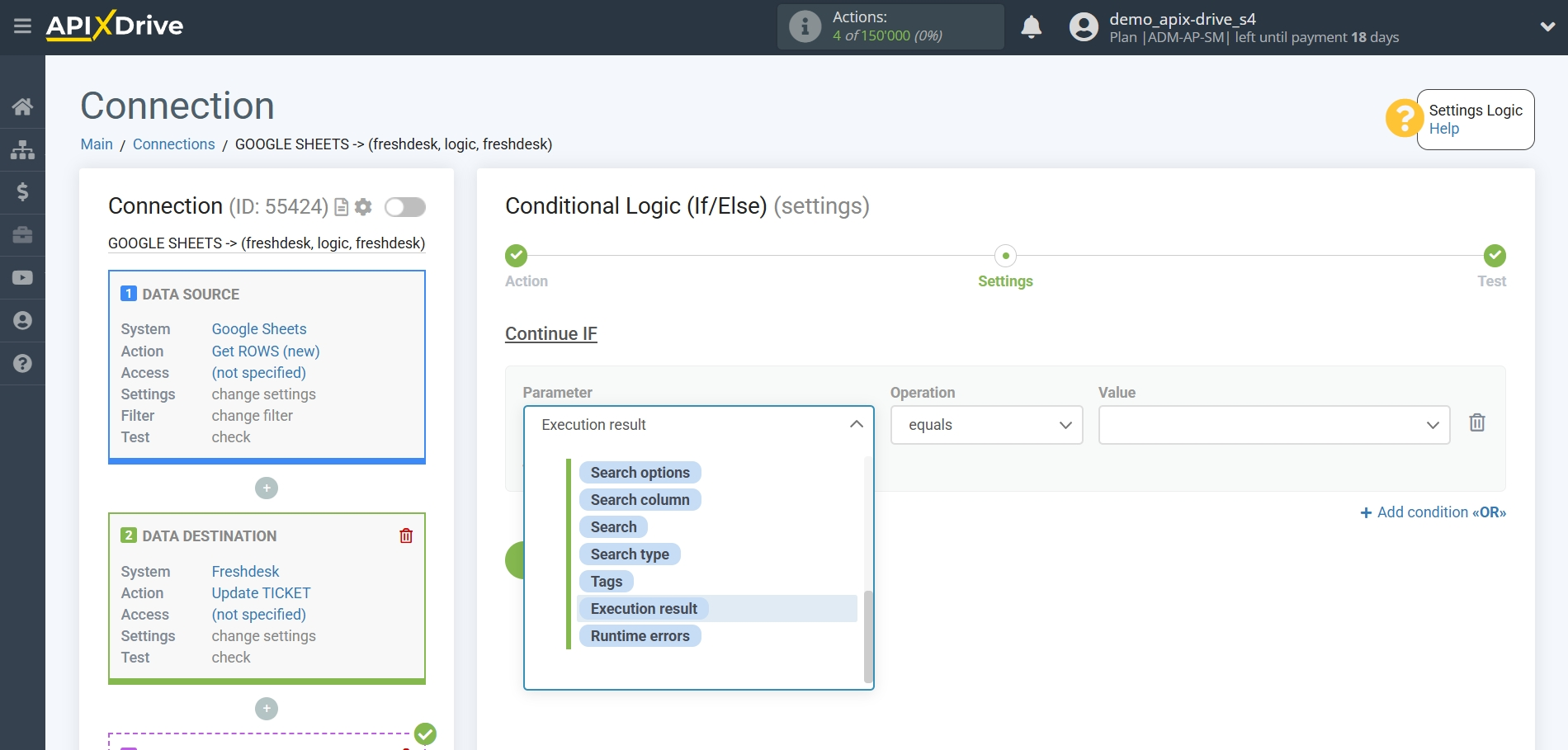This screenshot has height=750, width=1568.
Task: Open help question icon in sidebar
Action: 22,364
